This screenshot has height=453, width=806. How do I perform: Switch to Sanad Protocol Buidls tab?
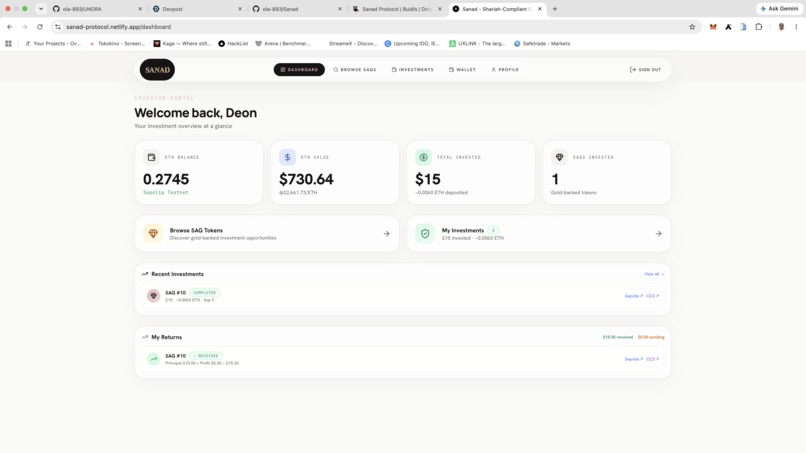point(397,9)
